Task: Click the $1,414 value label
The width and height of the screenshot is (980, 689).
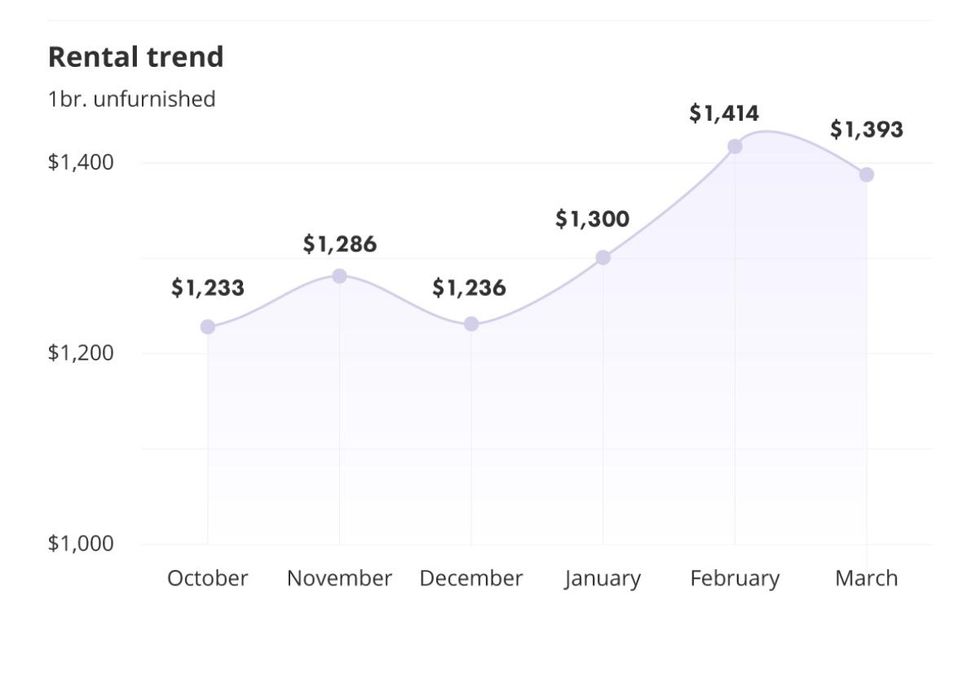Action: coord(724,114)
